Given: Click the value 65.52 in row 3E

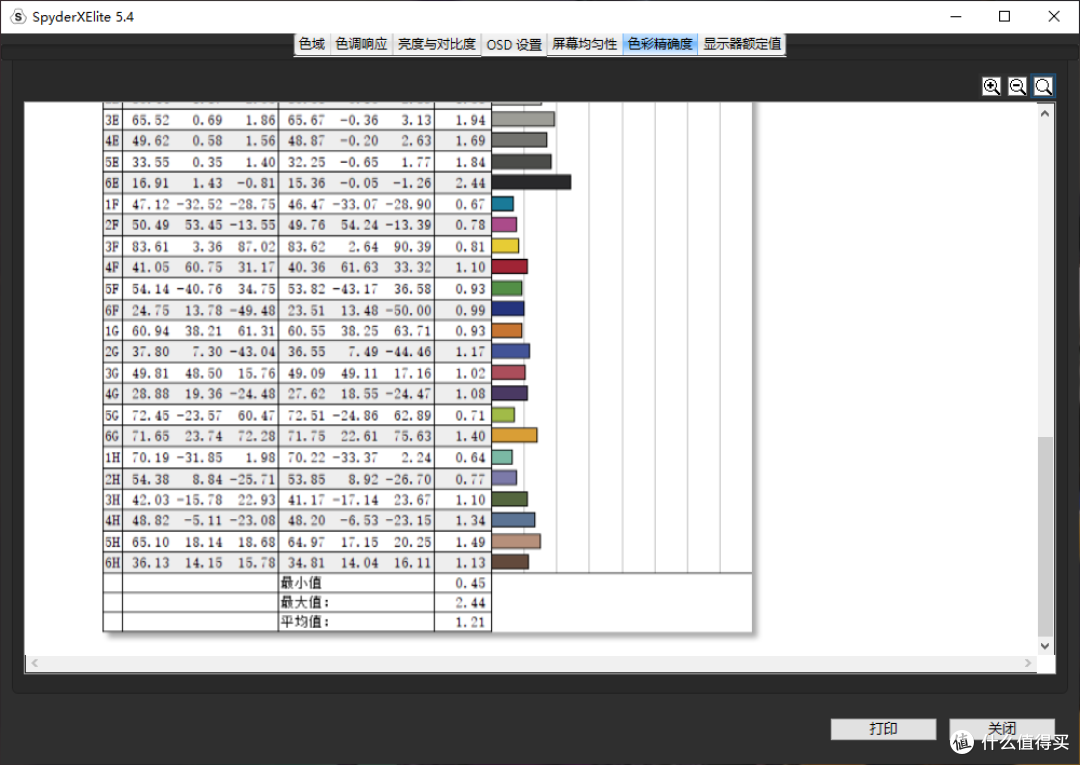Looking at the screenshot, I should (150, 120).
